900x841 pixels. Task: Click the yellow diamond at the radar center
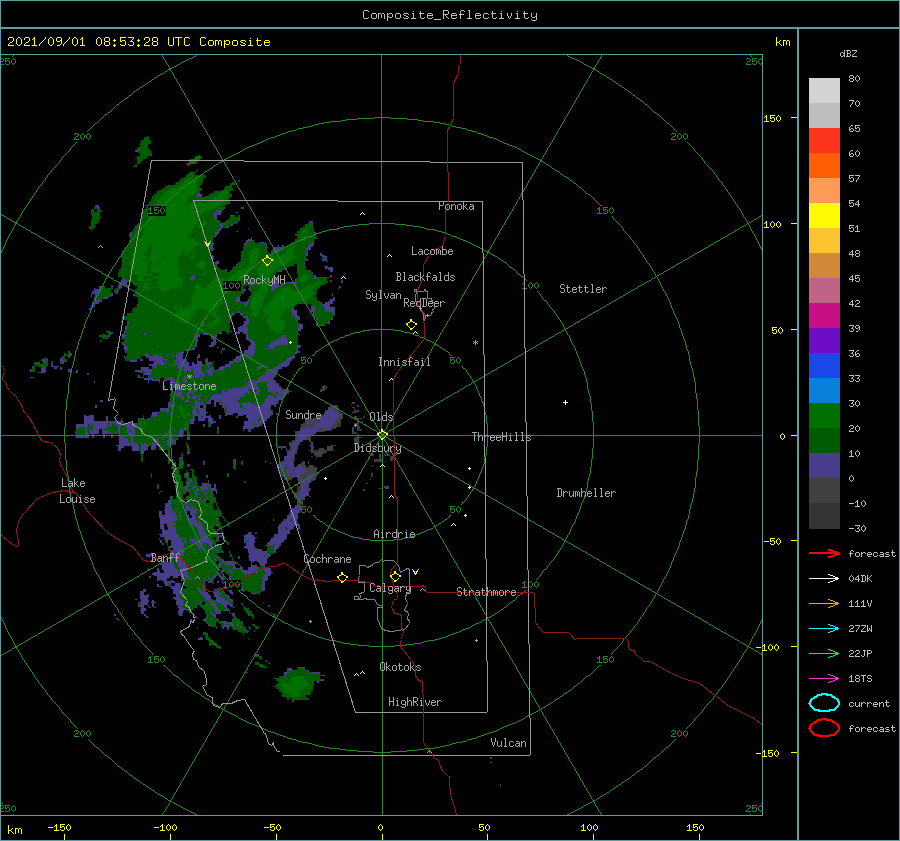point(382,435)
